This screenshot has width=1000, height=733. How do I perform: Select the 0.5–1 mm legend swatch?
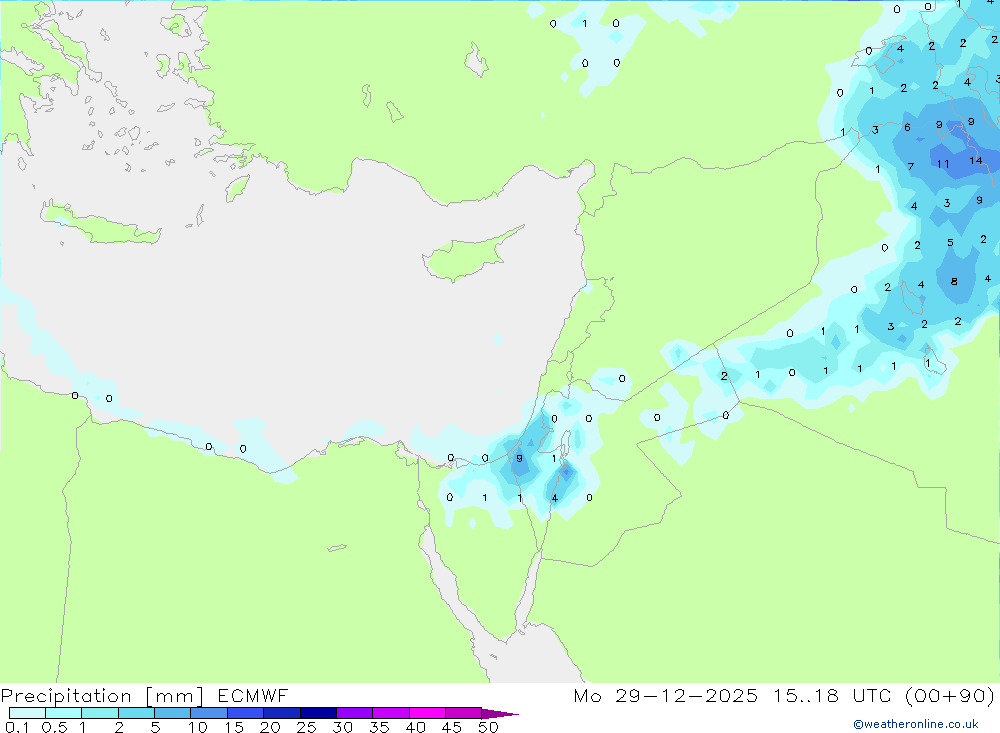(63, 713)
